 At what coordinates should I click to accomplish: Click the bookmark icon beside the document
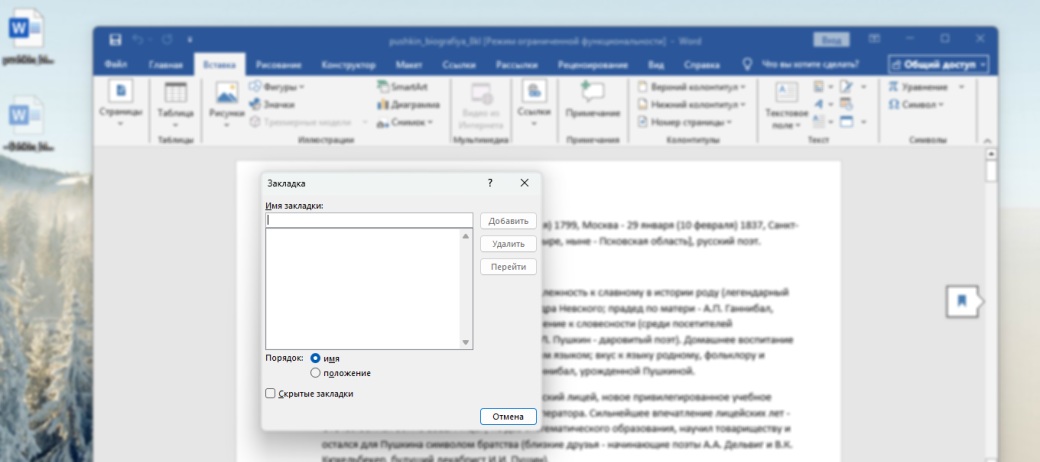(961, 300)
